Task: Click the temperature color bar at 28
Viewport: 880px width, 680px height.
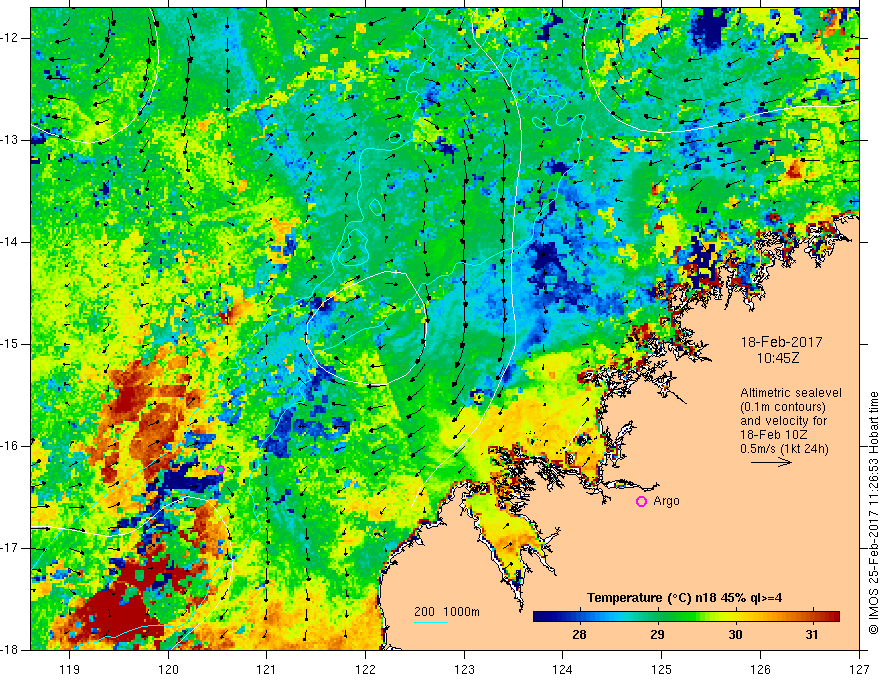Action: click(579, 617)
